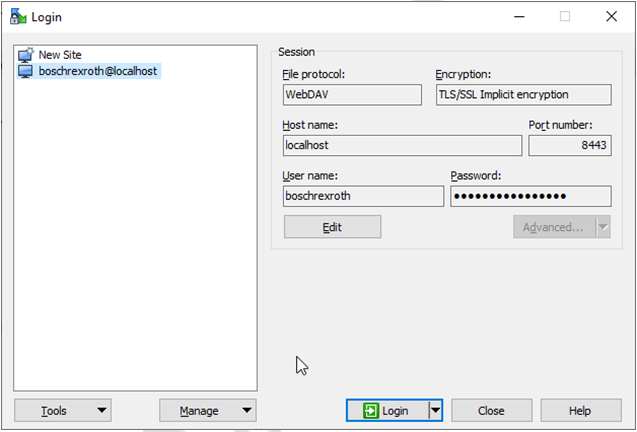Viewport: 637px width, 432px height.
Task: Click the green Login arrow icon
Action: click(371, 410)
